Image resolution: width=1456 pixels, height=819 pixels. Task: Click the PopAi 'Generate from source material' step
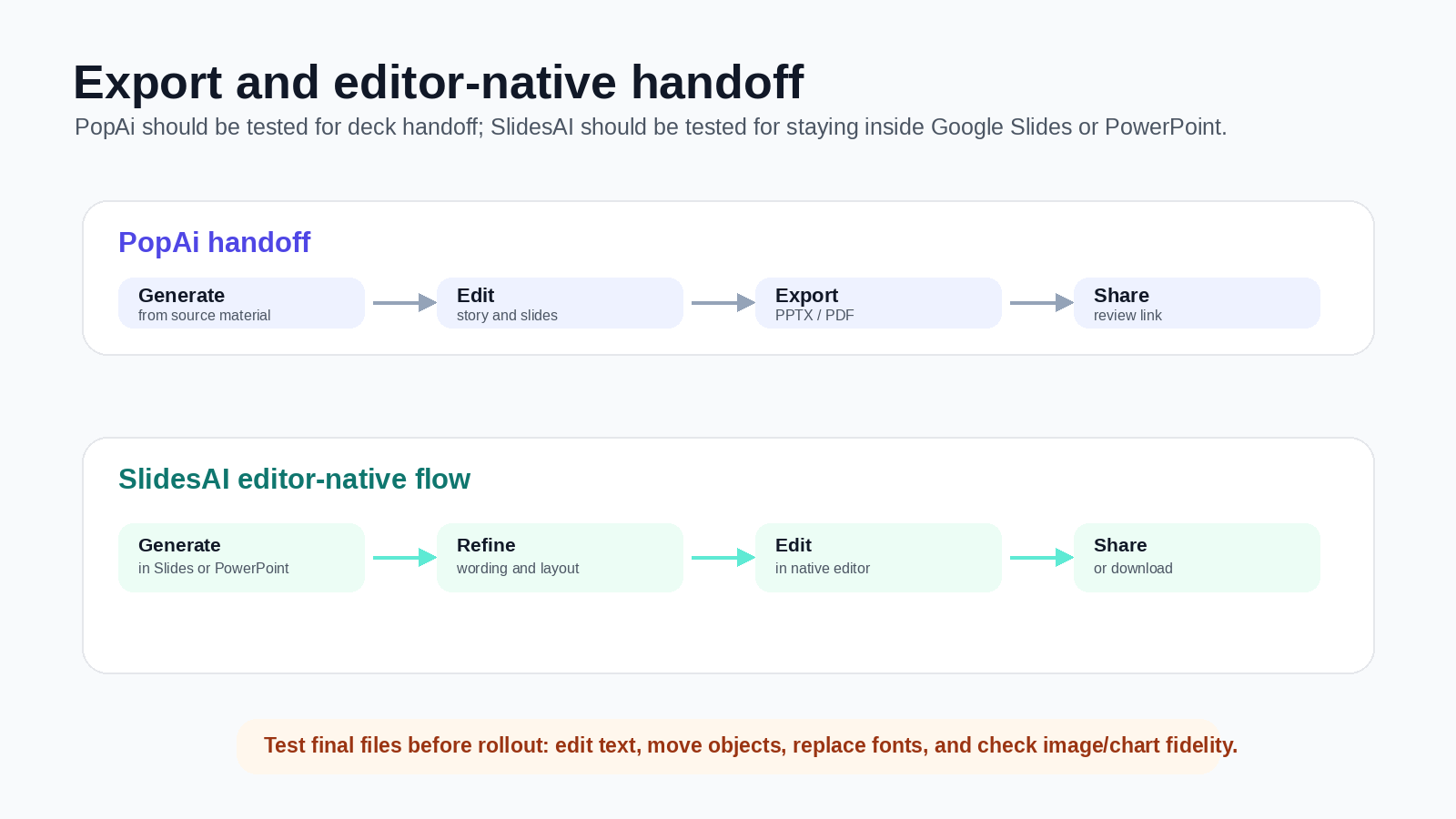(241, 303)
